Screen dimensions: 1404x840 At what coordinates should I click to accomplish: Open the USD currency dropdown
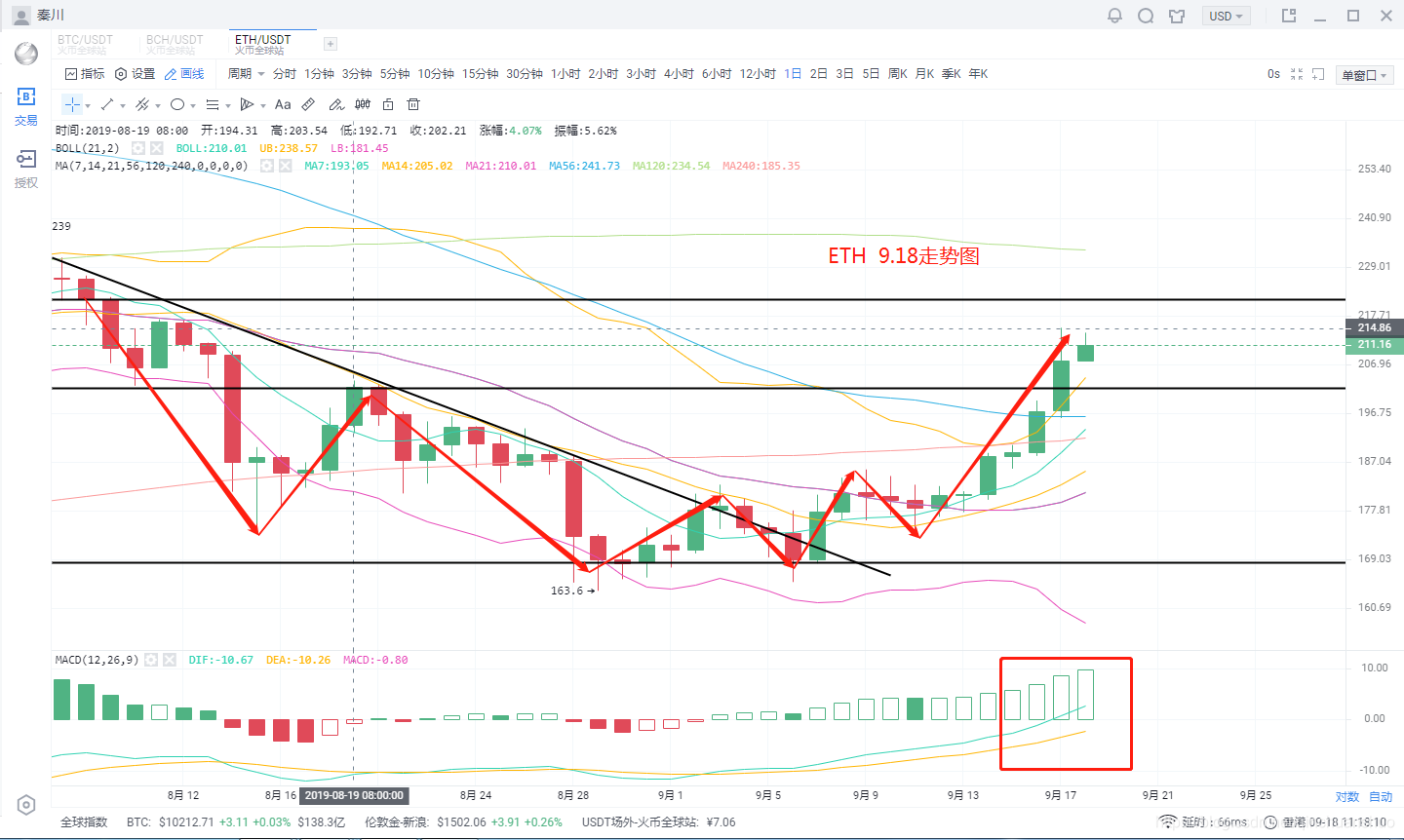1226,16
